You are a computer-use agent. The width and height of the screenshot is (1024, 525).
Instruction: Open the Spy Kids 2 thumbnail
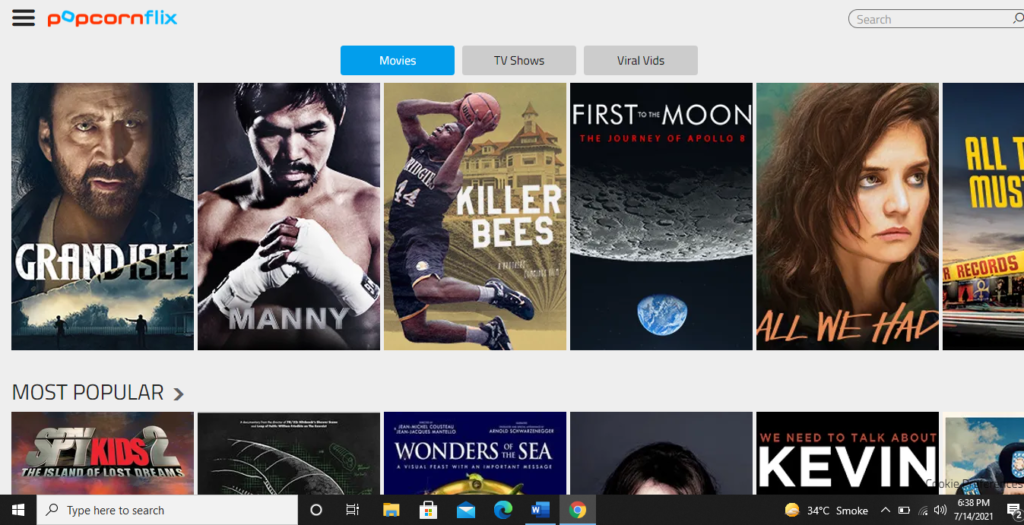point(103,453)
